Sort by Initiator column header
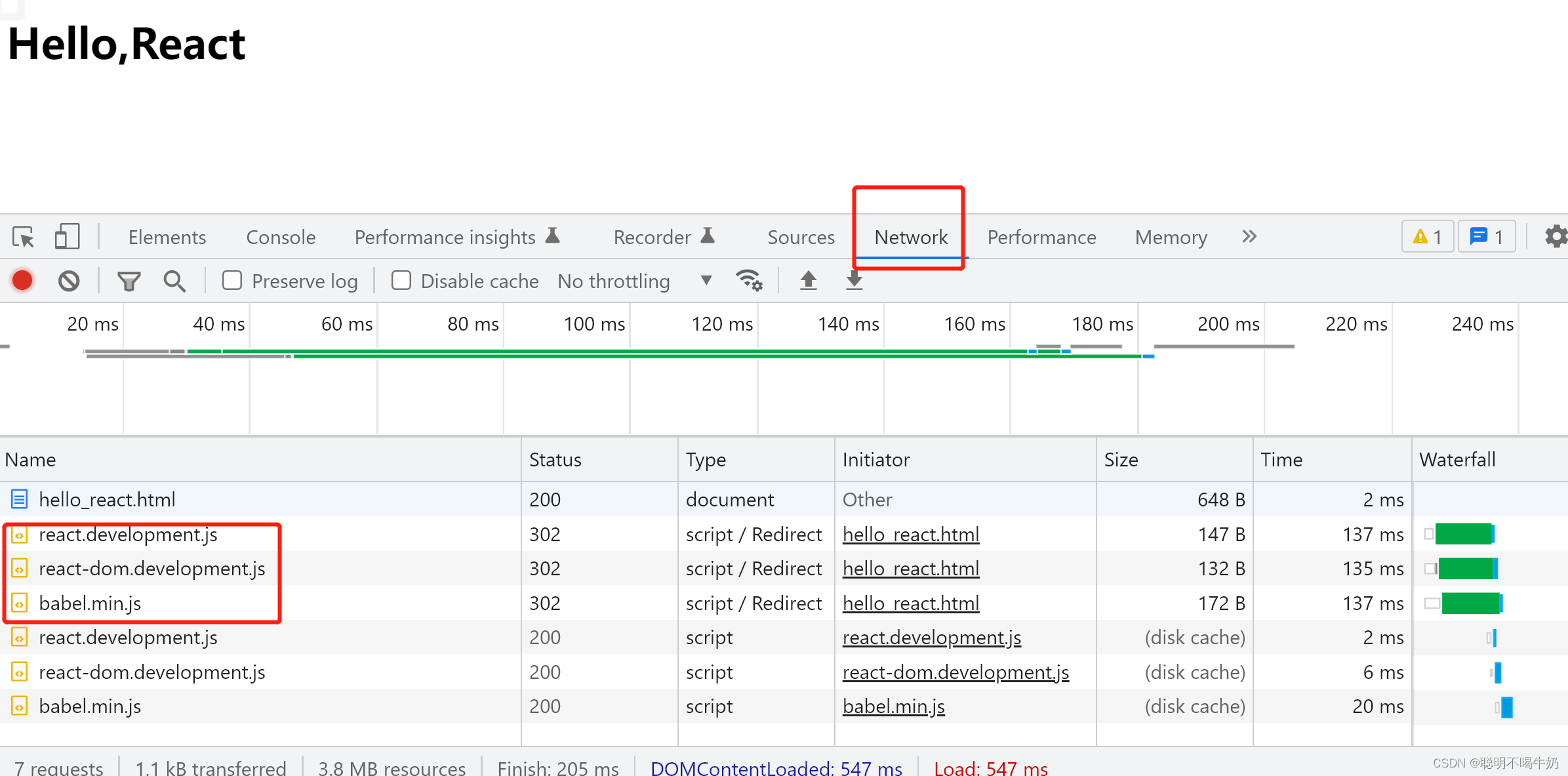The width and height of the screenshot is (1568, 776). coord(965,460)
